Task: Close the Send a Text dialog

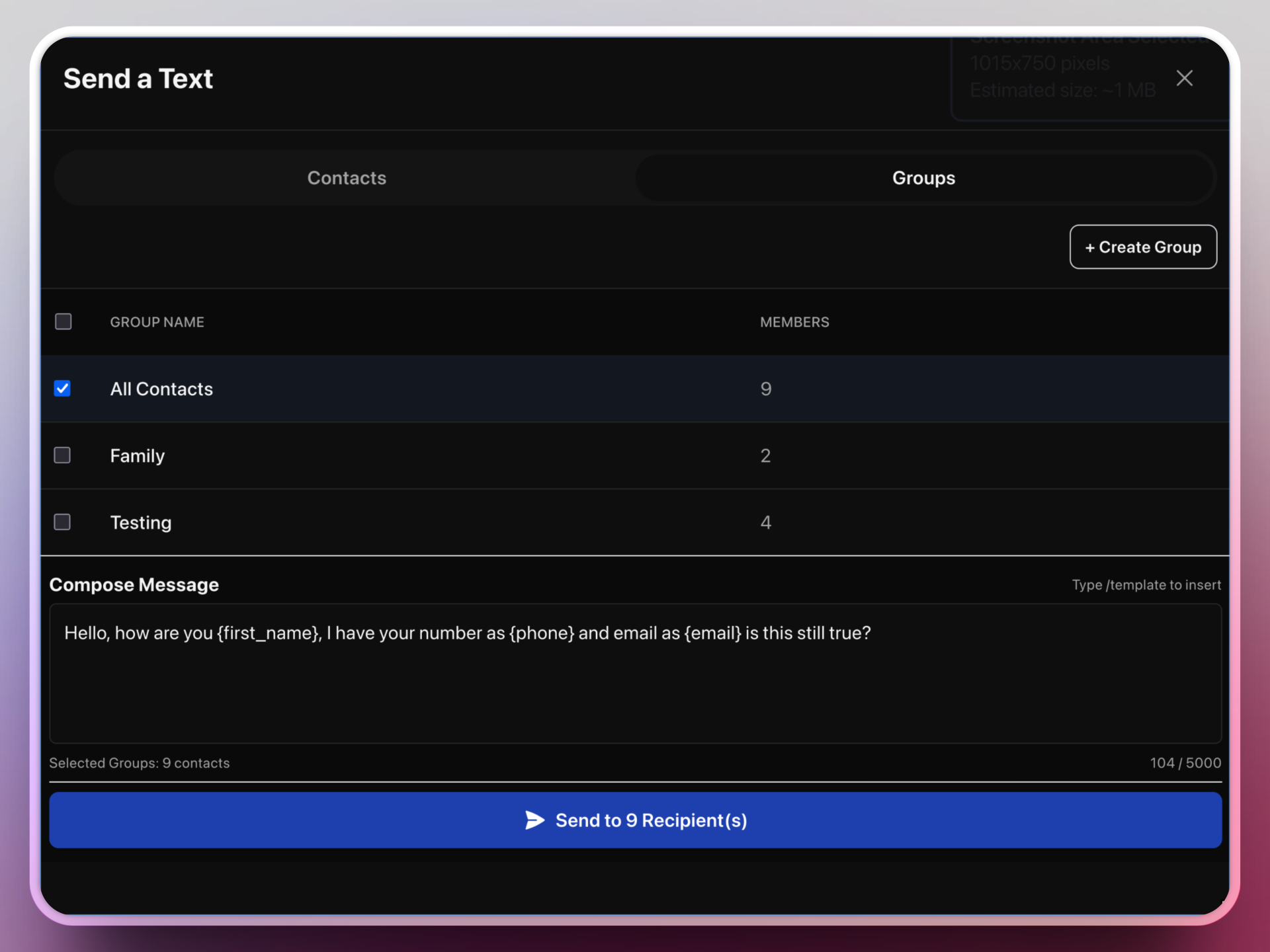Action: 1184,78
